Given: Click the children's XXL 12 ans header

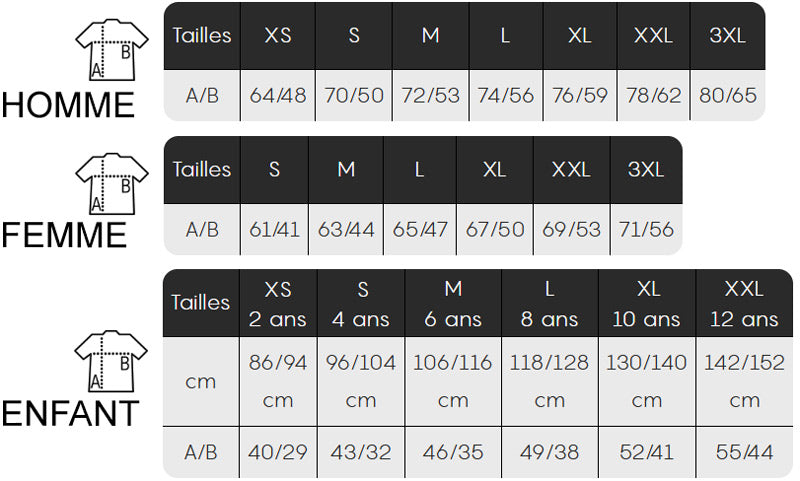Looking at the screenshot, I should pyautogui.click(x=743, y=304).
